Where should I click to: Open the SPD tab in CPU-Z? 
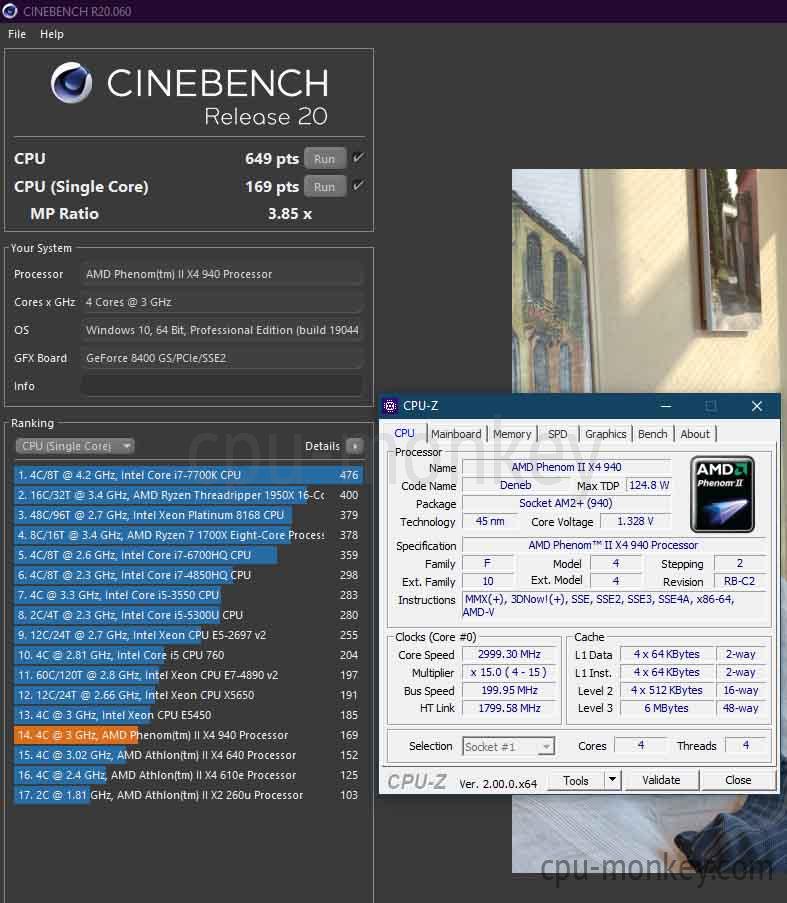pos(557,434)
